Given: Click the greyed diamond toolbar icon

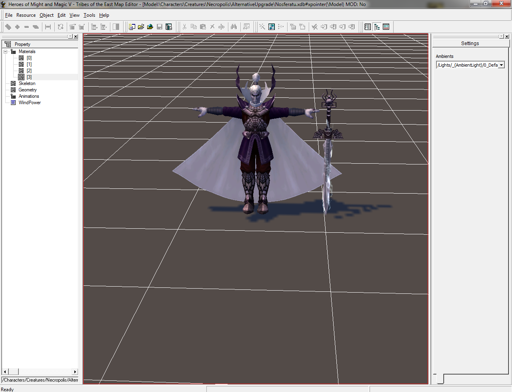Looking at the screenshot, I should point(17,27).
